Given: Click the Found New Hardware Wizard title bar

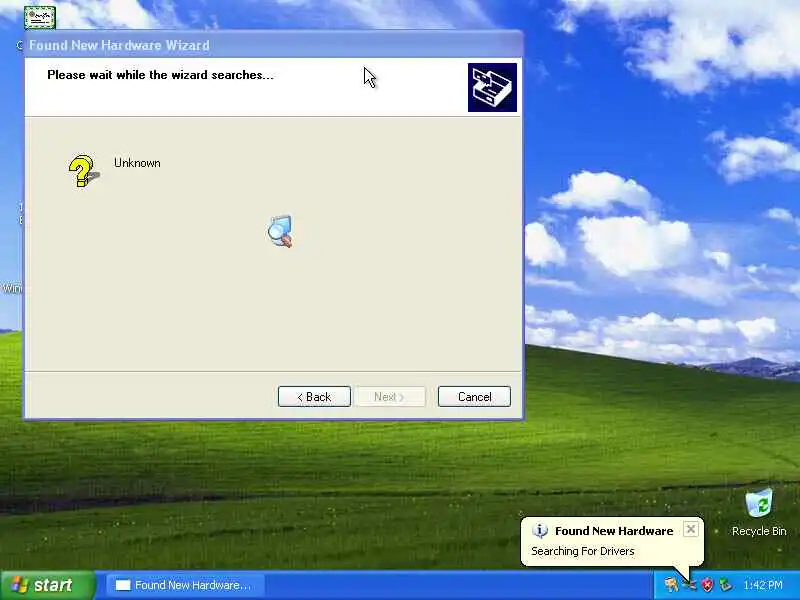Looking at the screenshot, I should (x=273, y=45).
